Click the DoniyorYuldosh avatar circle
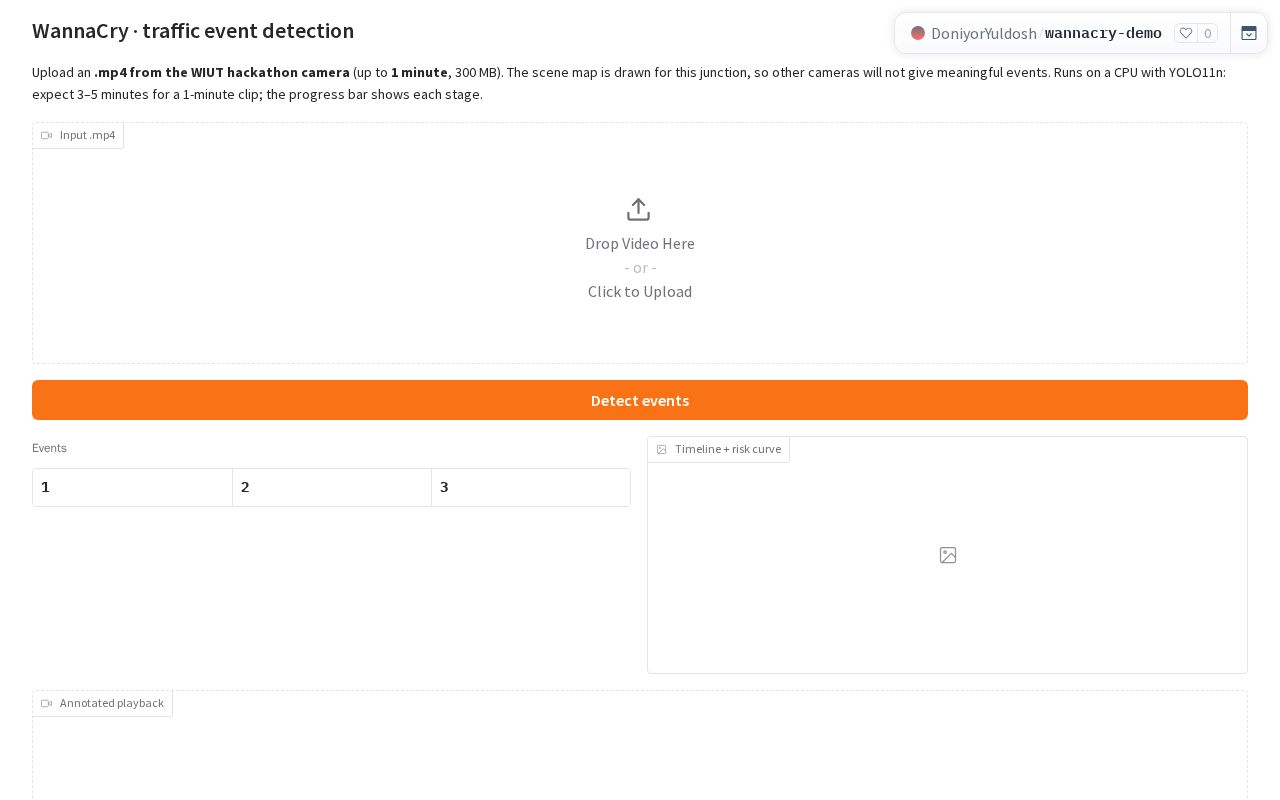Screen dimensions: 1280x800 918,33
